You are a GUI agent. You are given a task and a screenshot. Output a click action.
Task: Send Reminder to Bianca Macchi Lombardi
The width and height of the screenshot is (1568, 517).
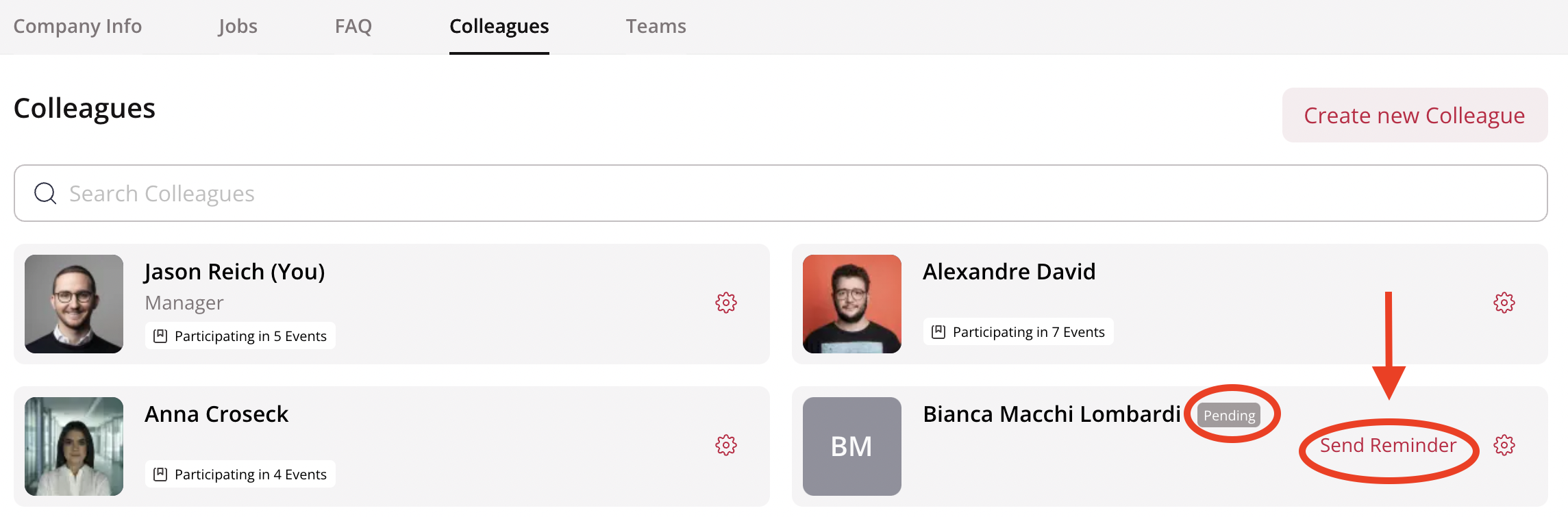[x=1388, y=446]
